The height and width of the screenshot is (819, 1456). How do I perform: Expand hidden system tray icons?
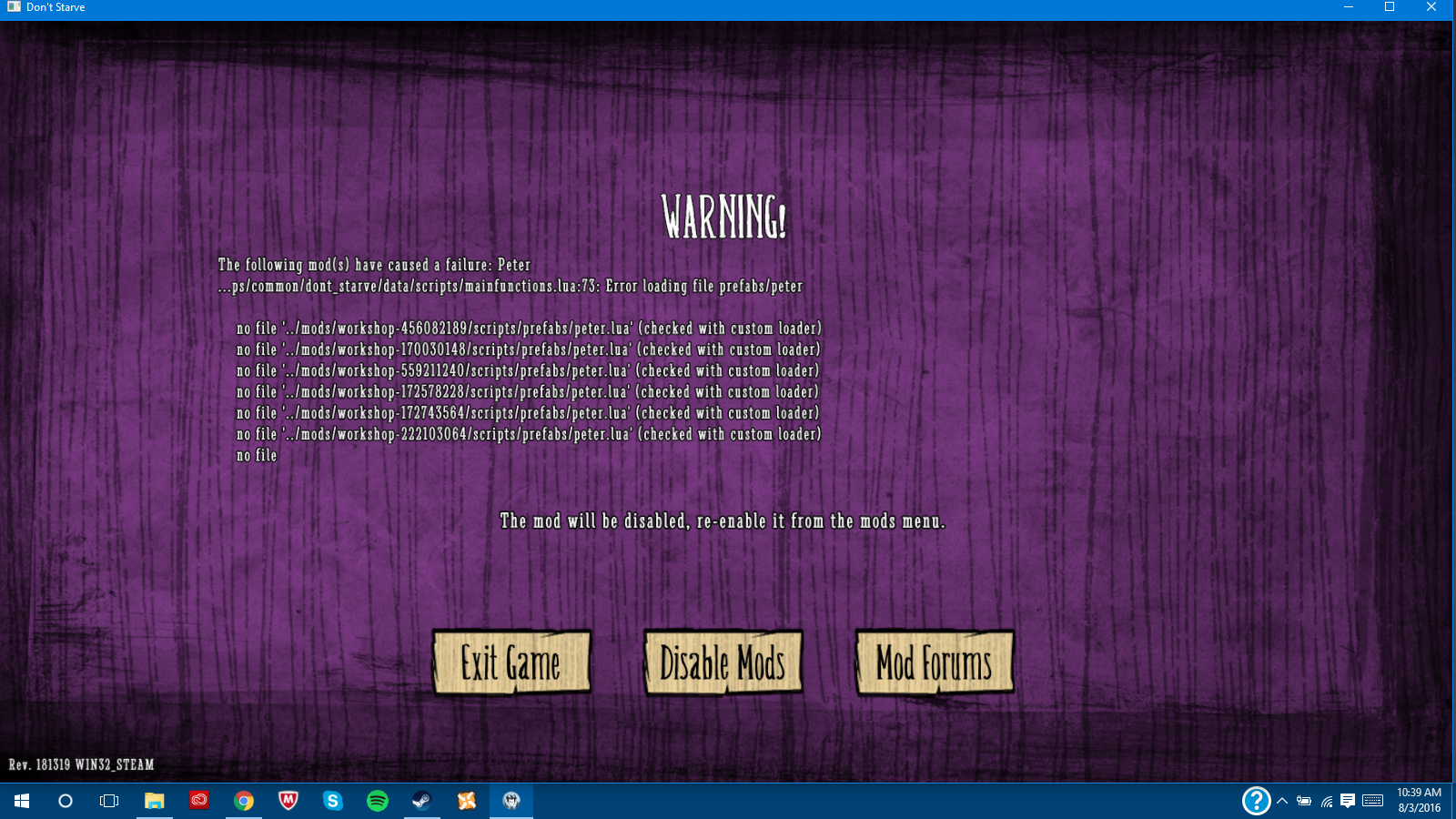(x=1282, y=801)
